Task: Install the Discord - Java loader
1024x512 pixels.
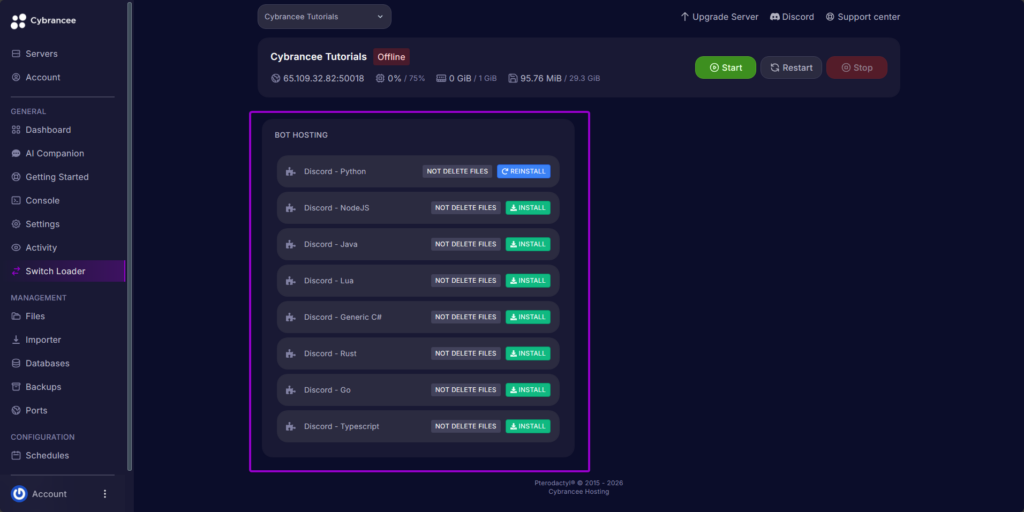Action: [528, 244]
